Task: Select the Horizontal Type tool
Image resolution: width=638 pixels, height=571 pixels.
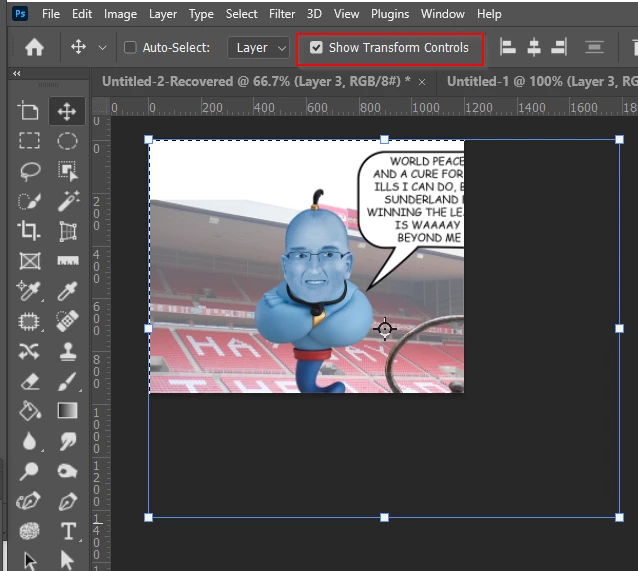Action: (x=68, y=531)
